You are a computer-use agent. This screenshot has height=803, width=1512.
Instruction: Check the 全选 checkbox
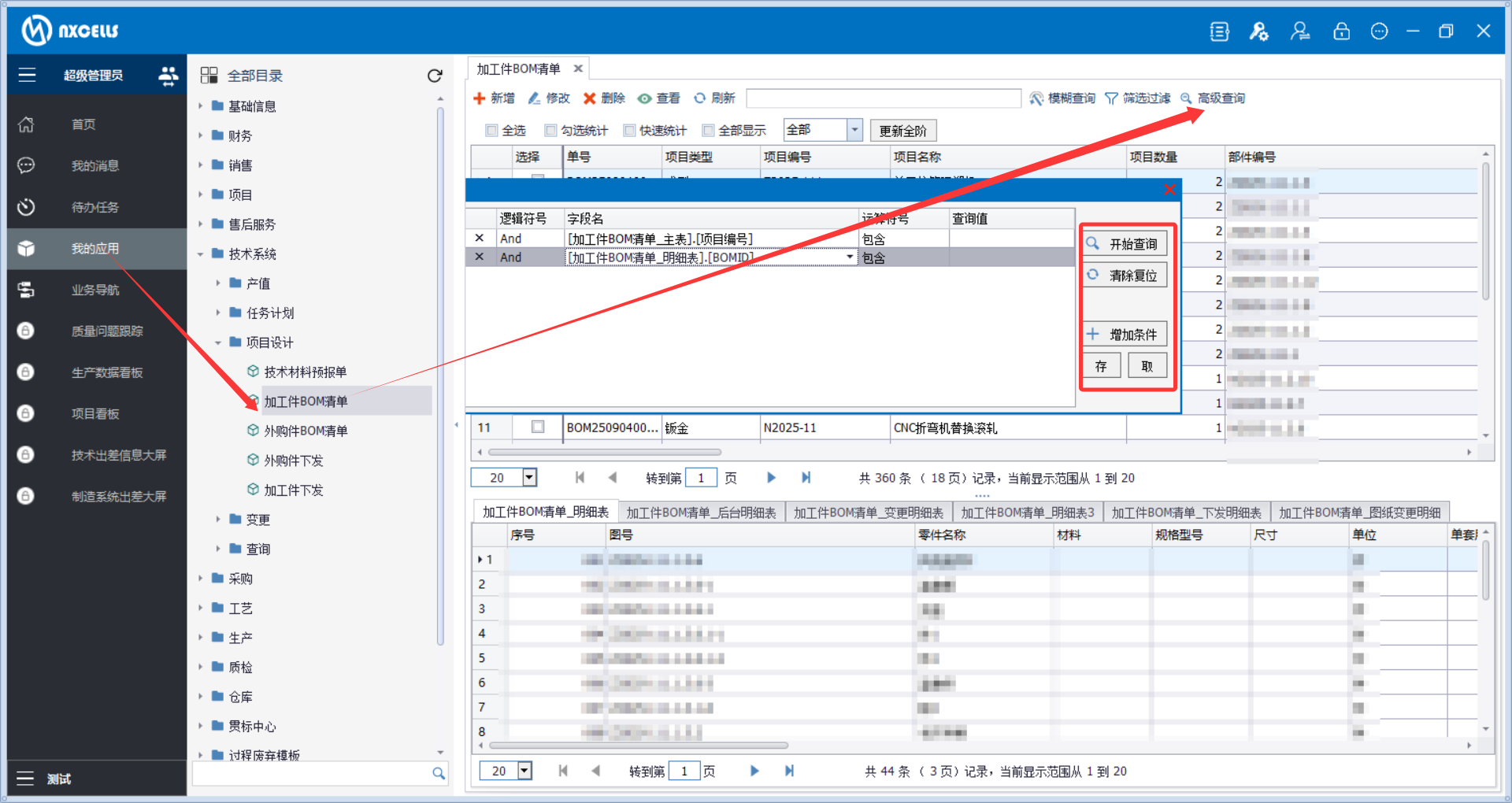tap(492, 131)
